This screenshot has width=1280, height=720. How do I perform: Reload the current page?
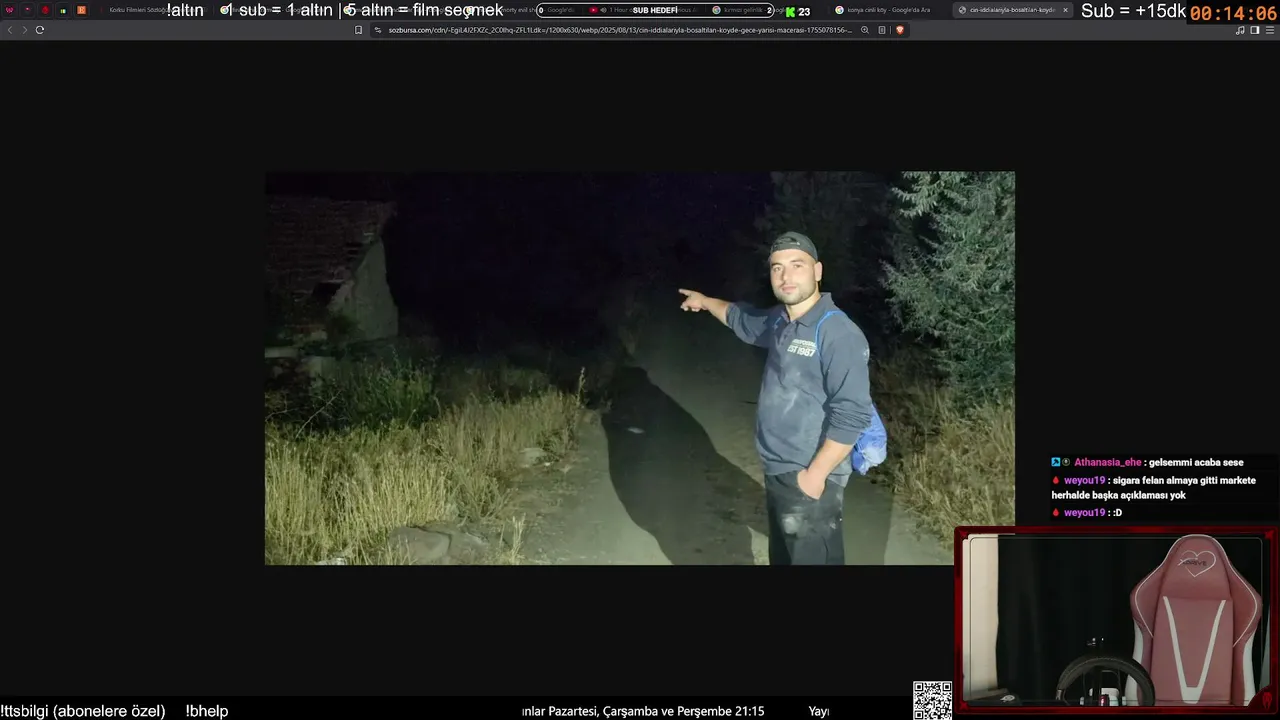pos(40,30)
